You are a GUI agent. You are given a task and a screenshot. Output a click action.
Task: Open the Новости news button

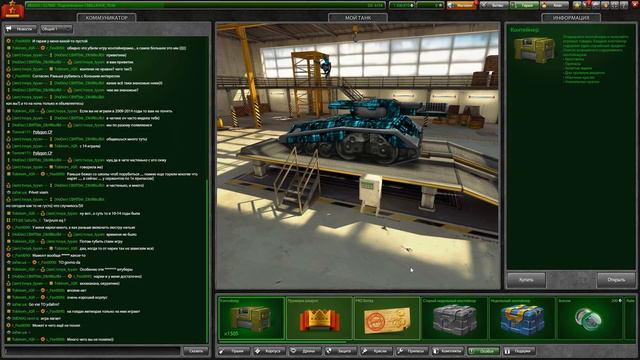coord(21,29)
